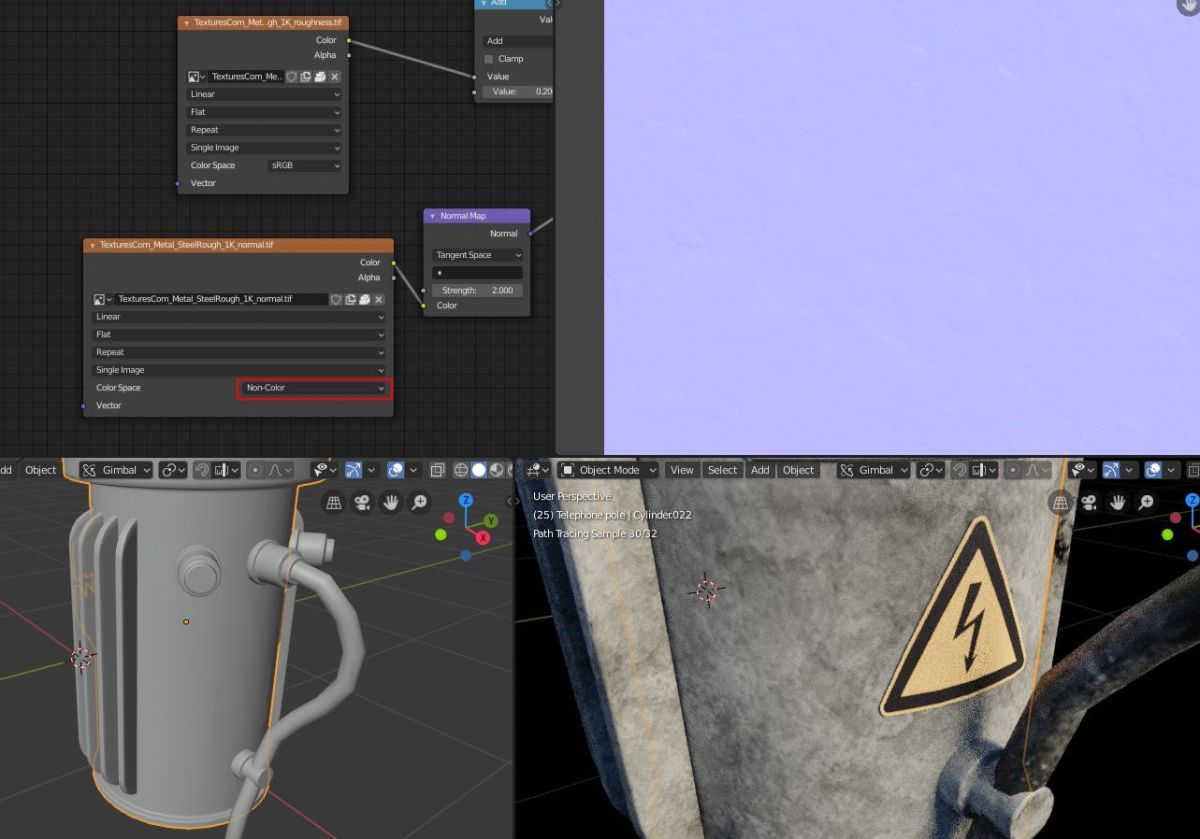Viewport: 1200px width, 839px height.
Task: Click pan hand icon in left viewport
Action: (391, 503)
